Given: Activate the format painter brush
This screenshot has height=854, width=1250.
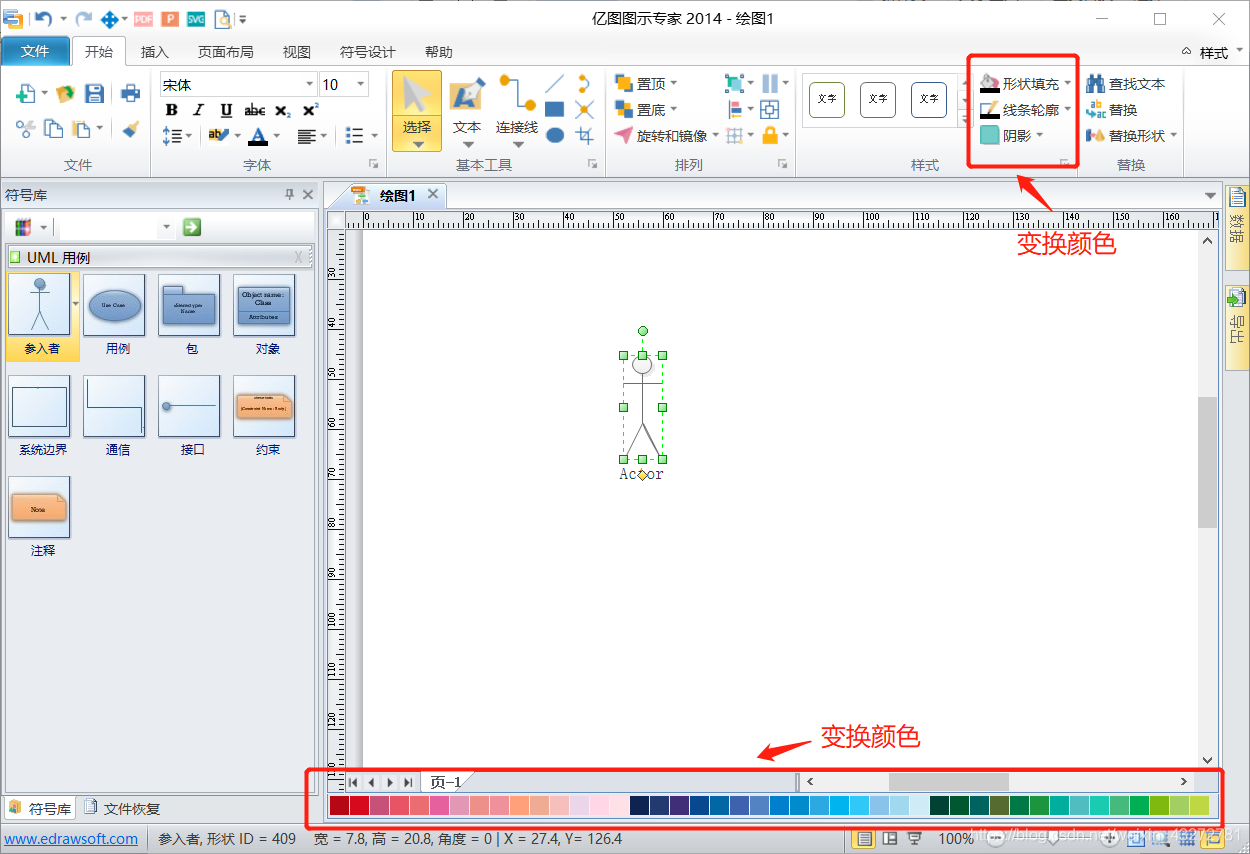Looking at the screenshot, I should pos(130,128).
